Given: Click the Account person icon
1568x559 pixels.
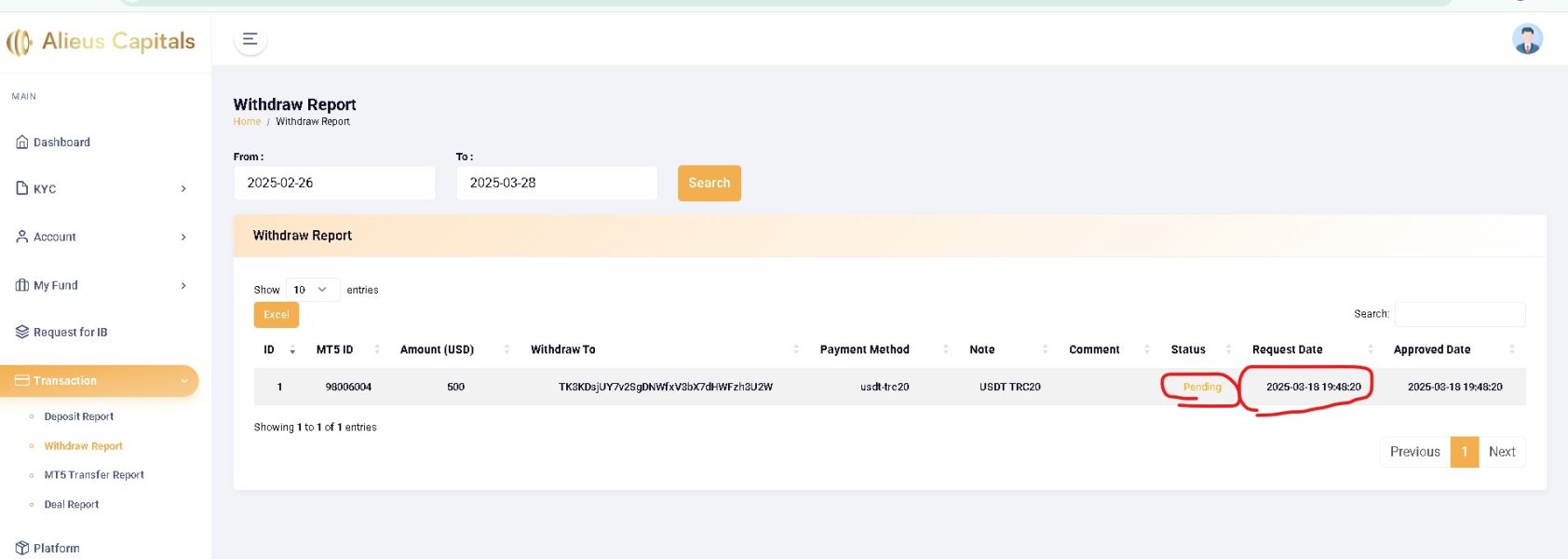Looking at the screenshot, I should pos(22,237).
